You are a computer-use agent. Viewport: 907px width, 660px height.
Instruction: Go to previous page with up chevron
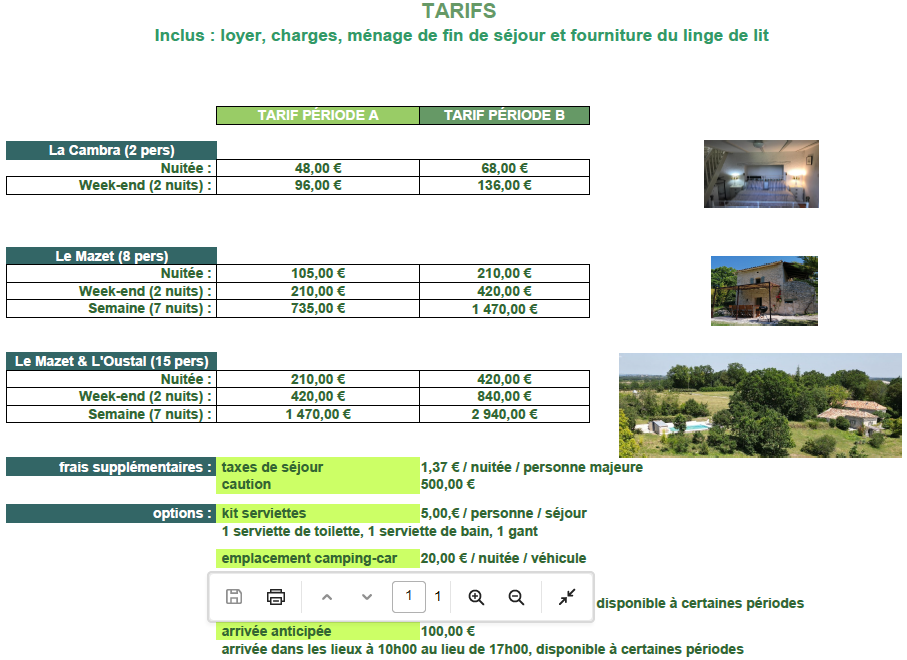(326, 597)
